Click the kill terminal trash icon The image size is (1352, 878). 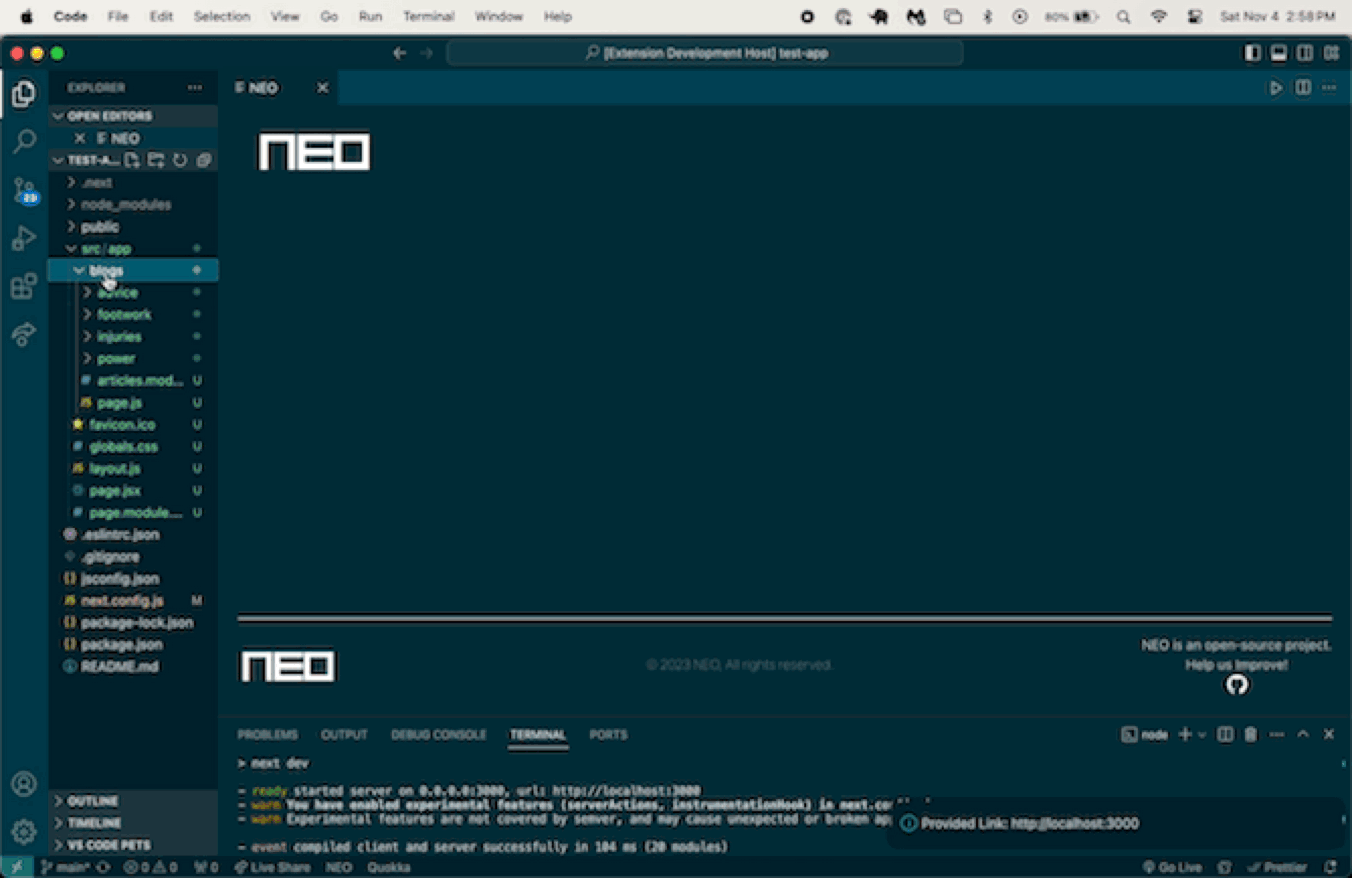click(1250, 735)
